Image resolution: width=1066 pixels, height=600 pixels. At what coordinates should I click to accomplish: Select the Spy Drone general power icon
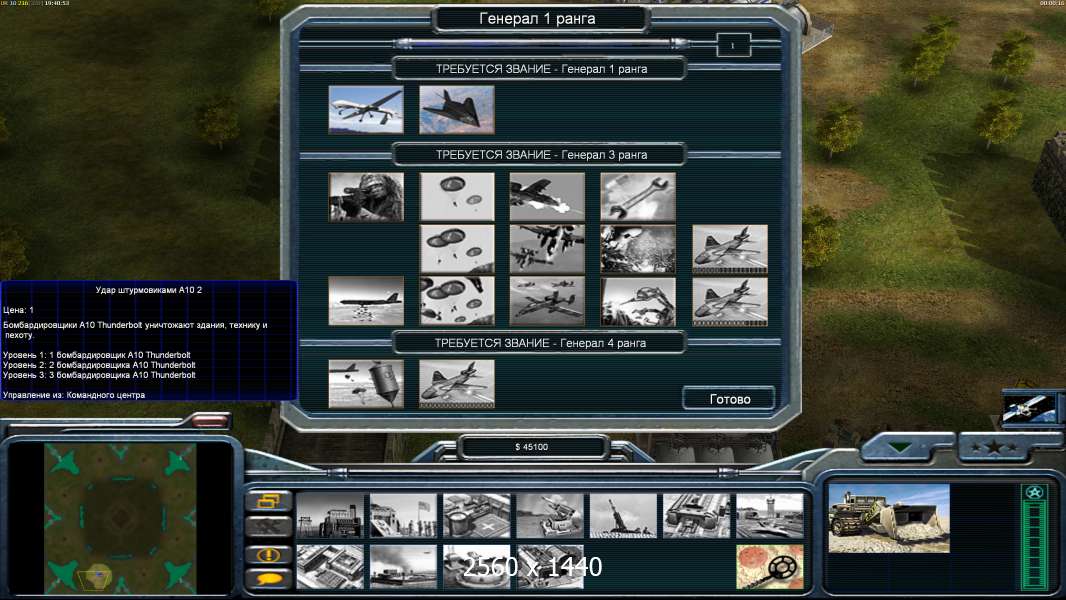point(366,109)
